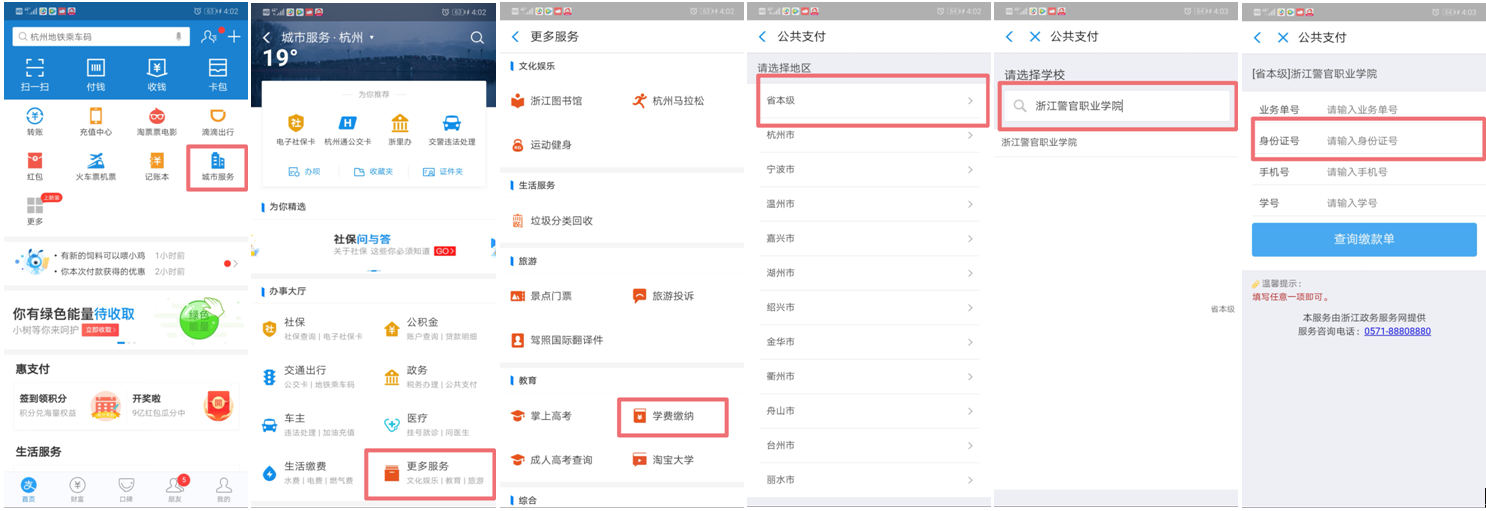This screenshot has width=1486, height=511.
Task: Tap the plus icon in Alipay header
Action: (x=234, y=37)
